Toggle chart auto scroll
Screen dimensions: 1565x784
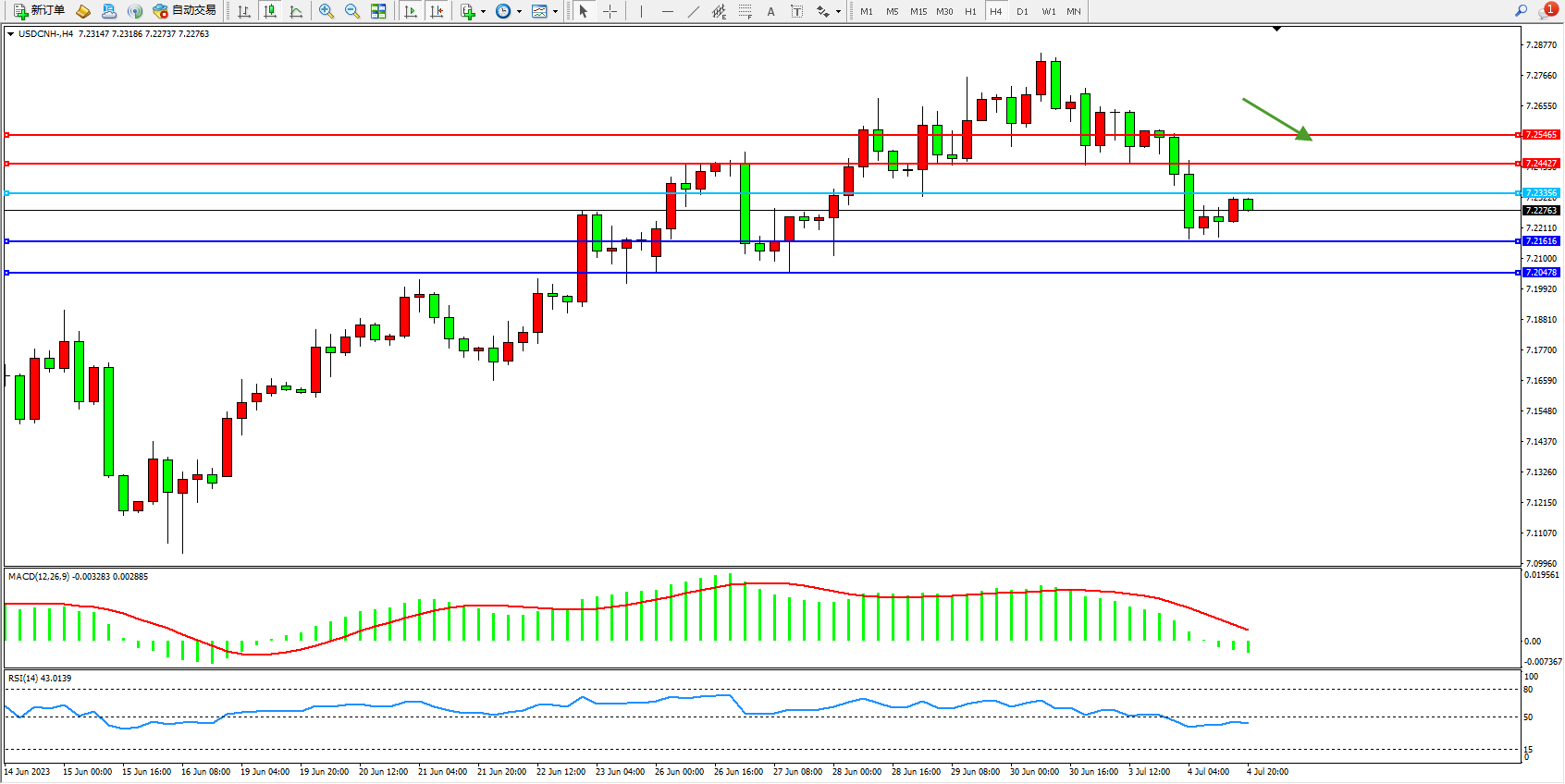tap(411, 11)
